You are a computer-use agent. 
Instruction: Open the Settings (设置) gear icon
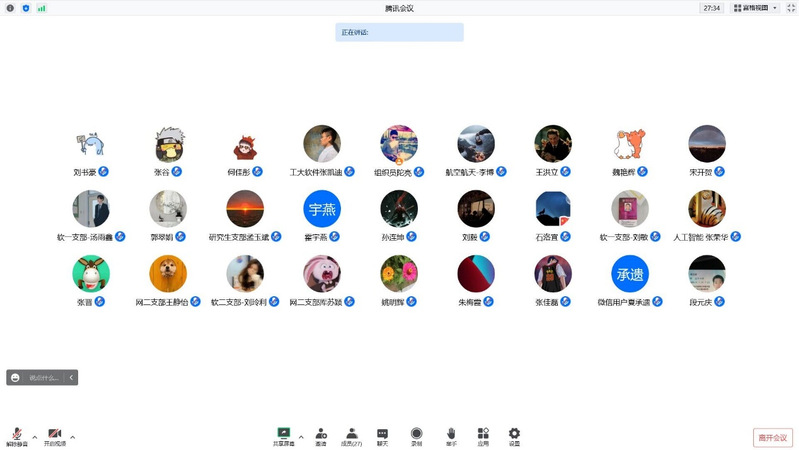514,435
